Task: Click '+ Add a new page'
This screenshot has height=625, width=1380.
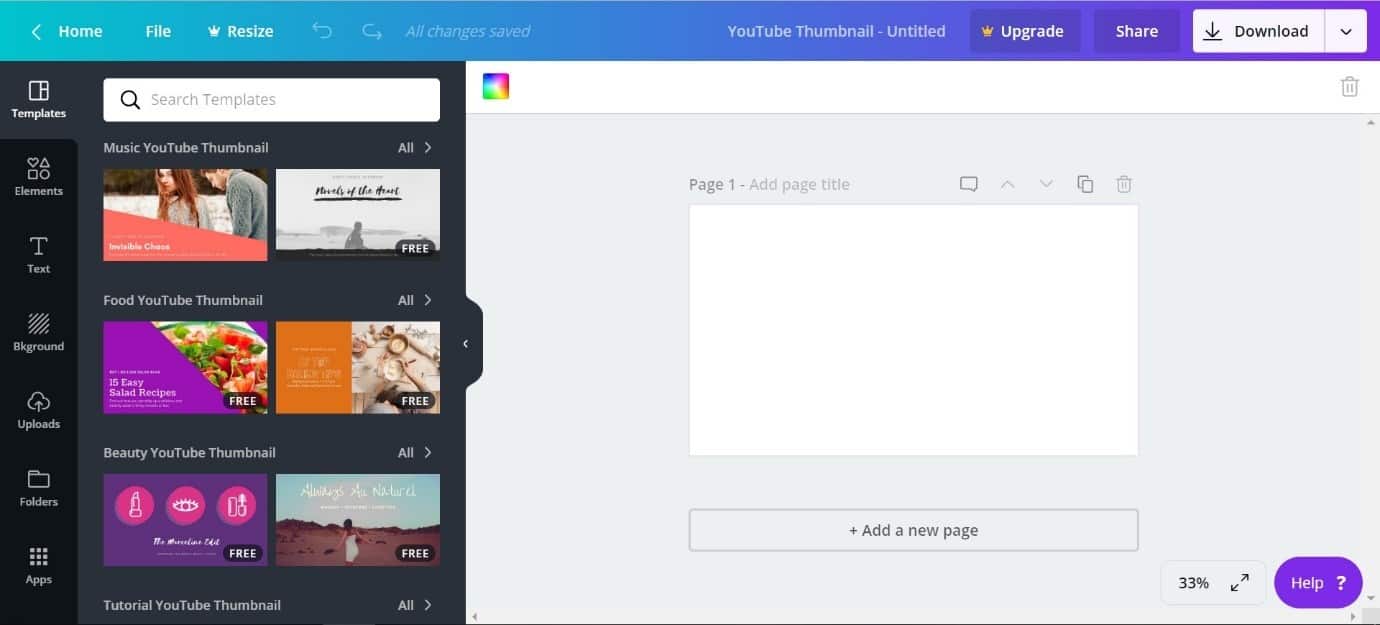Action: (x=913, y=530)
